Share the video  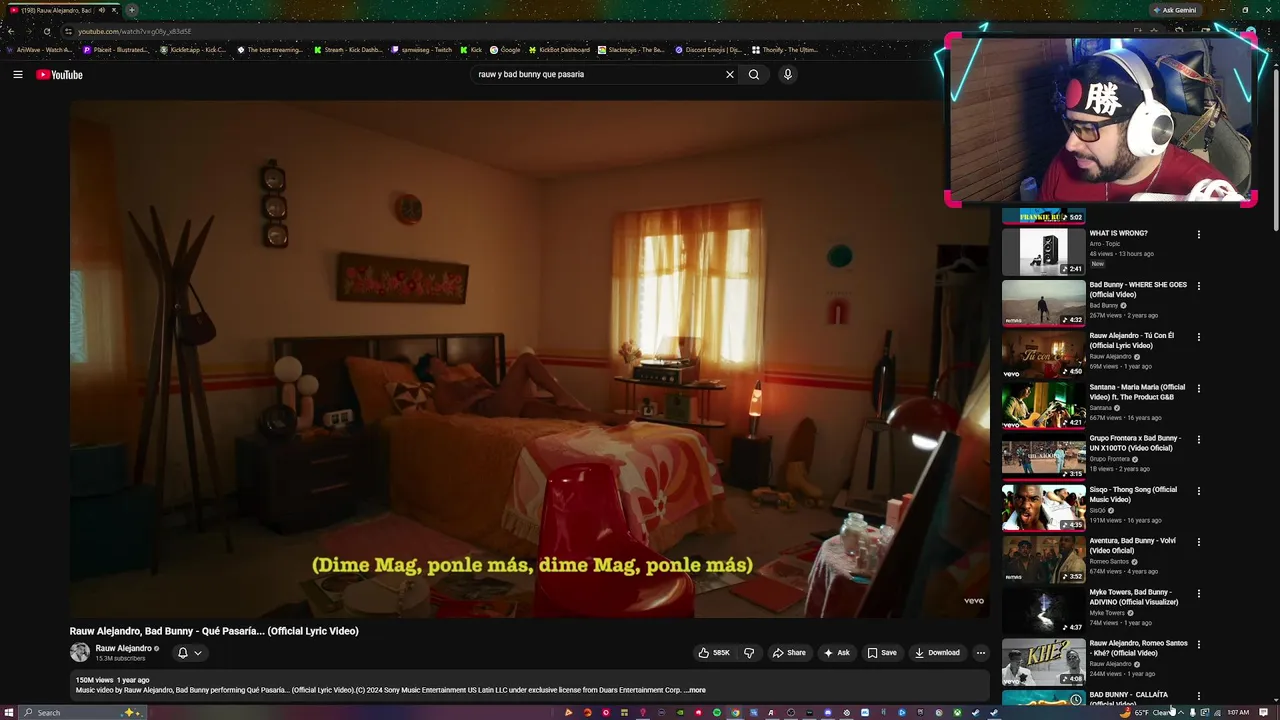click(788, 653)
